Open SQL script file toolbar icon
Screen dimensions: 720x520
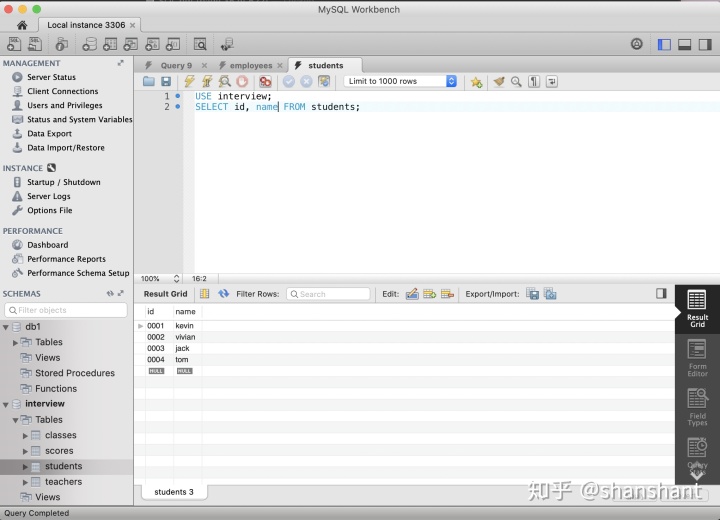tap(35, 45)
